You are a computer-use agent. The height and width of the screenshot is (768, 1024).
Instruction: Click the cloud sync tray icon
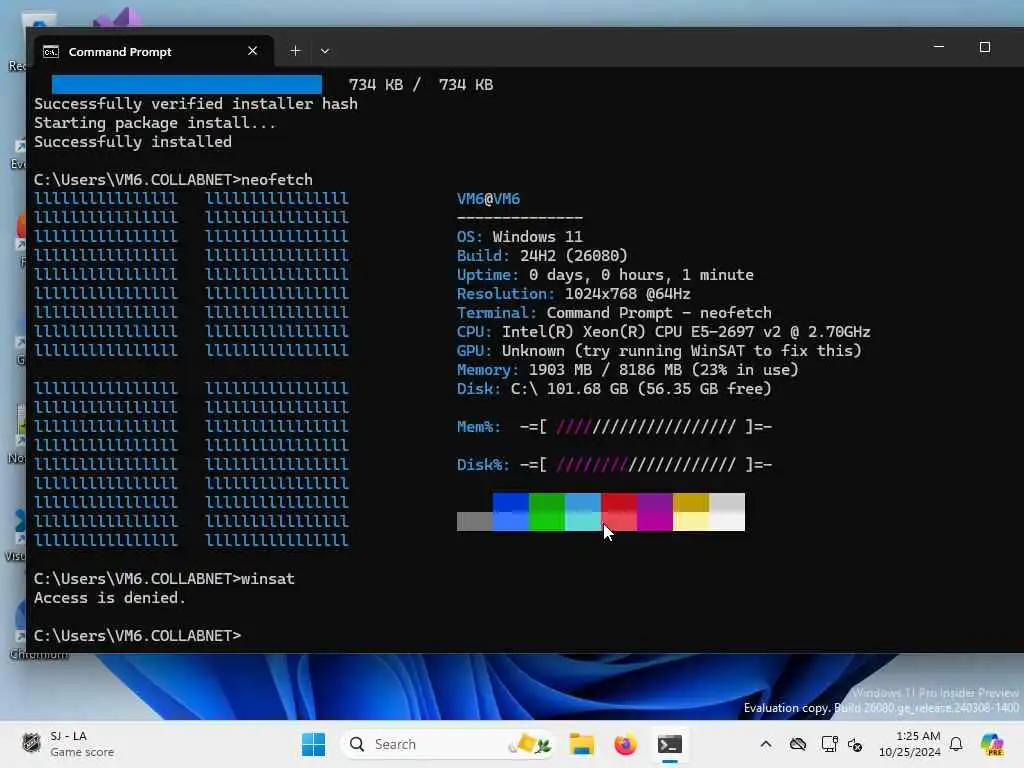click(x=797, y=744)
